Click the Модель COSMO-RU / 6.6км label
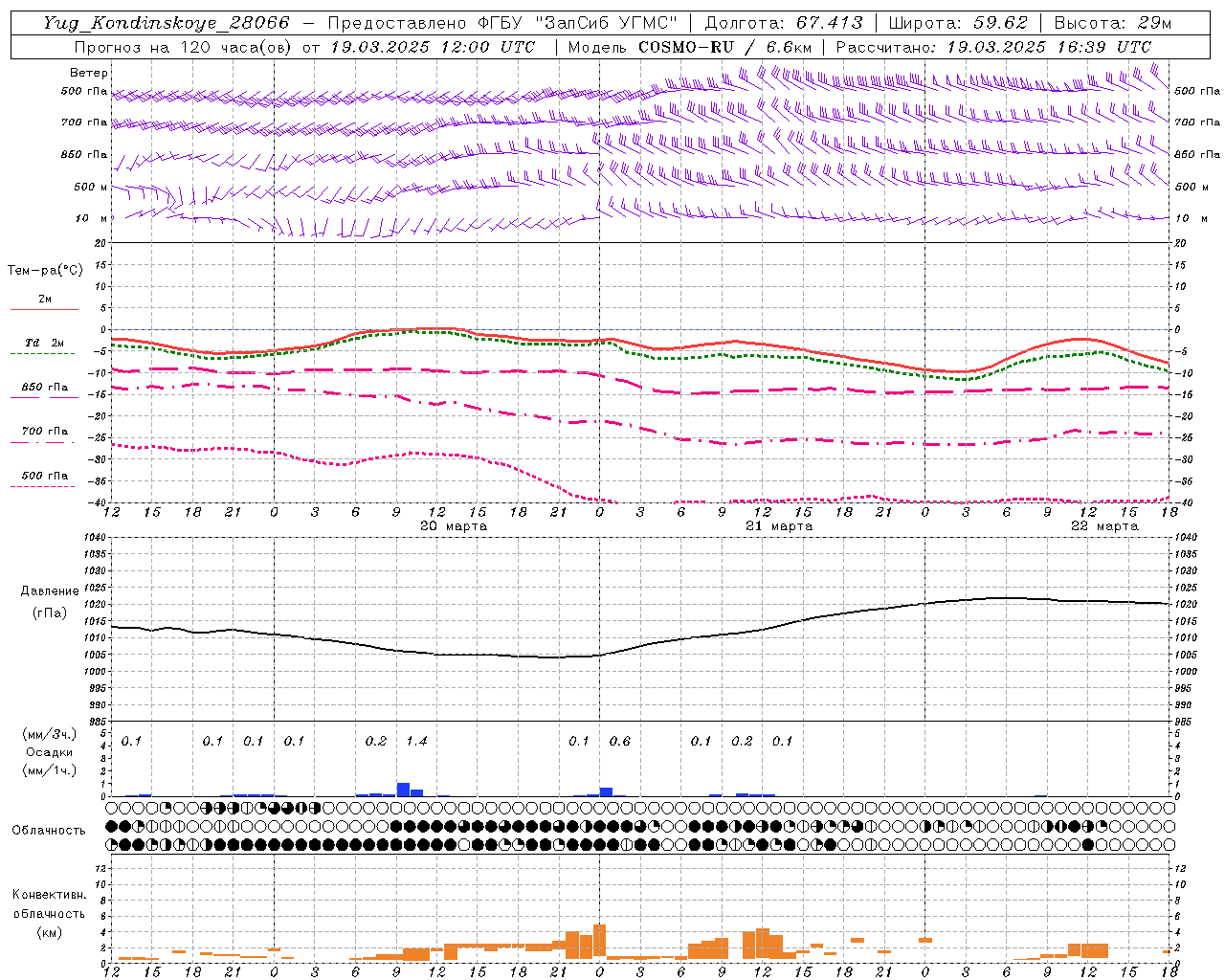The image size is (1225, 980). pyautogui.click(x=689, y=47)
